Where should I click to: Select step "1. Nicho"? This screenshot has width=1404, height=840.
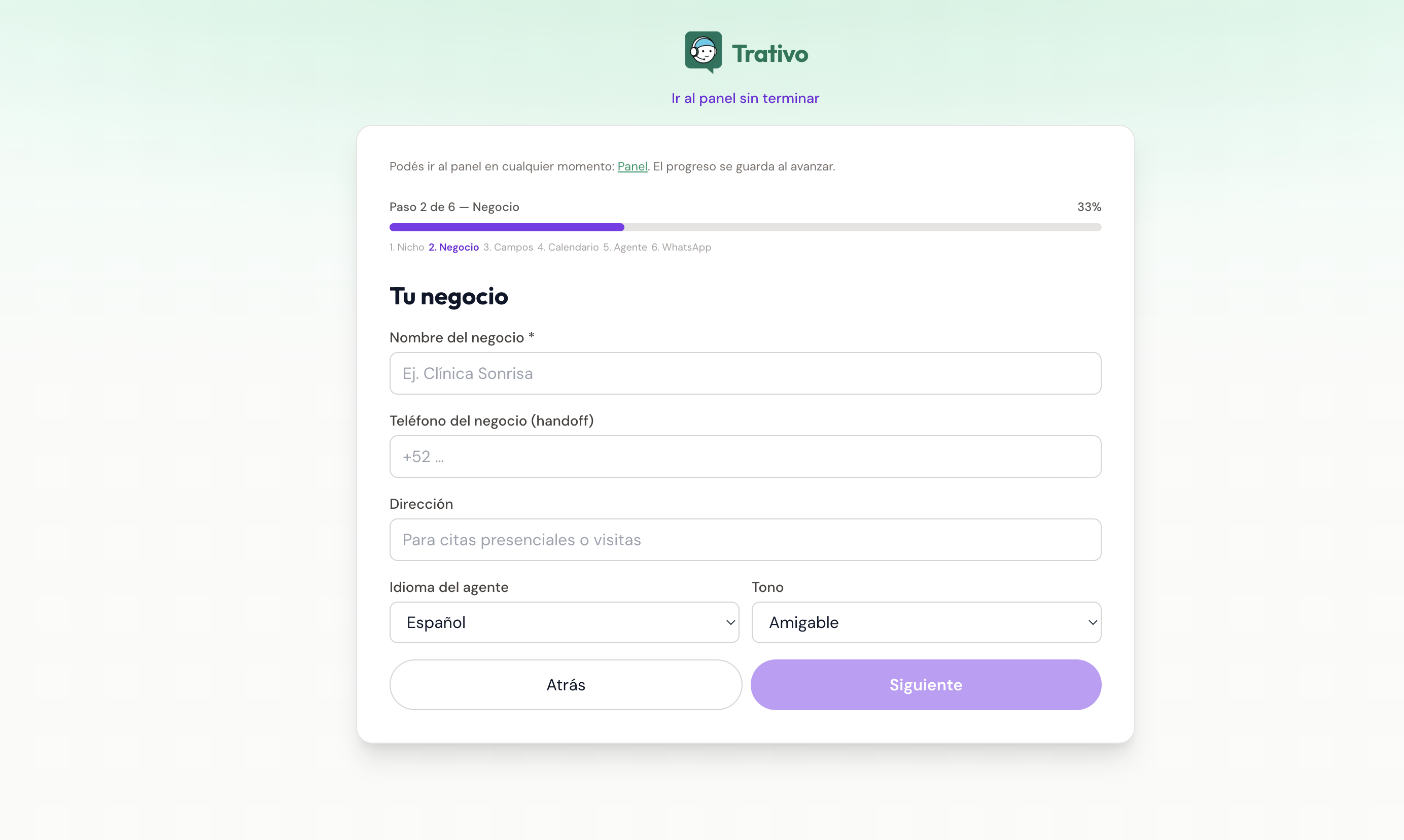(406, 247)
